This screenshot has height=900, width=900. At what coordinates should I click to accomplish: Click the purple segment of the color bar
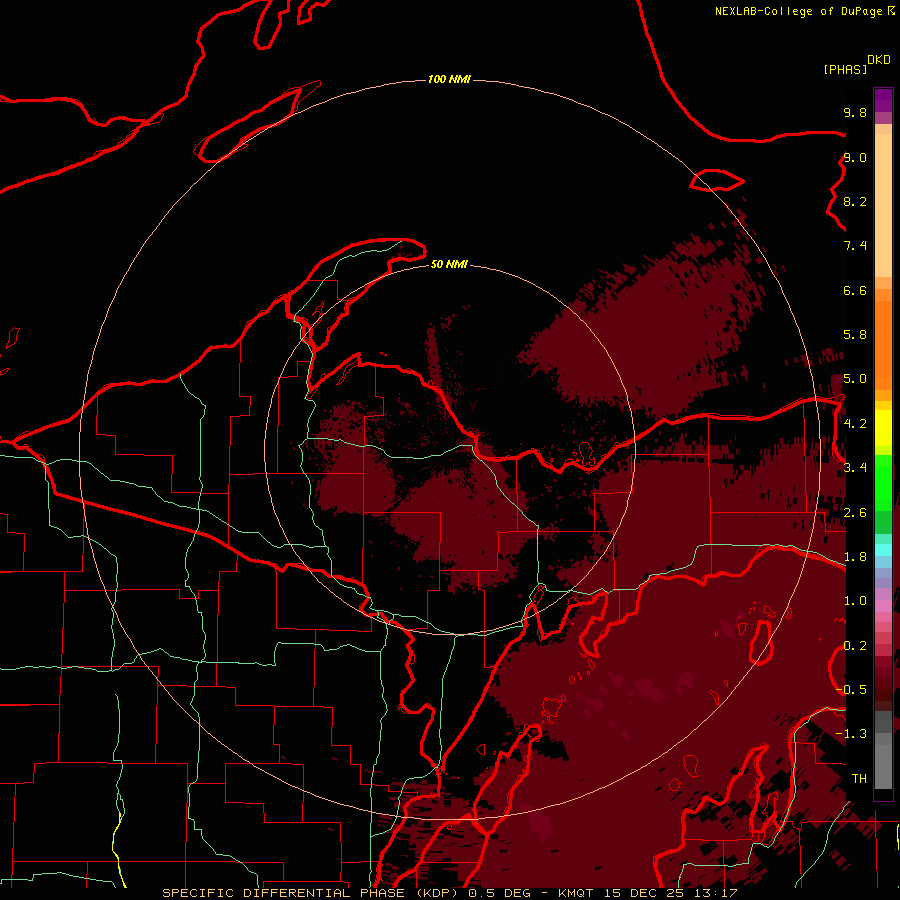pos(883,101)
